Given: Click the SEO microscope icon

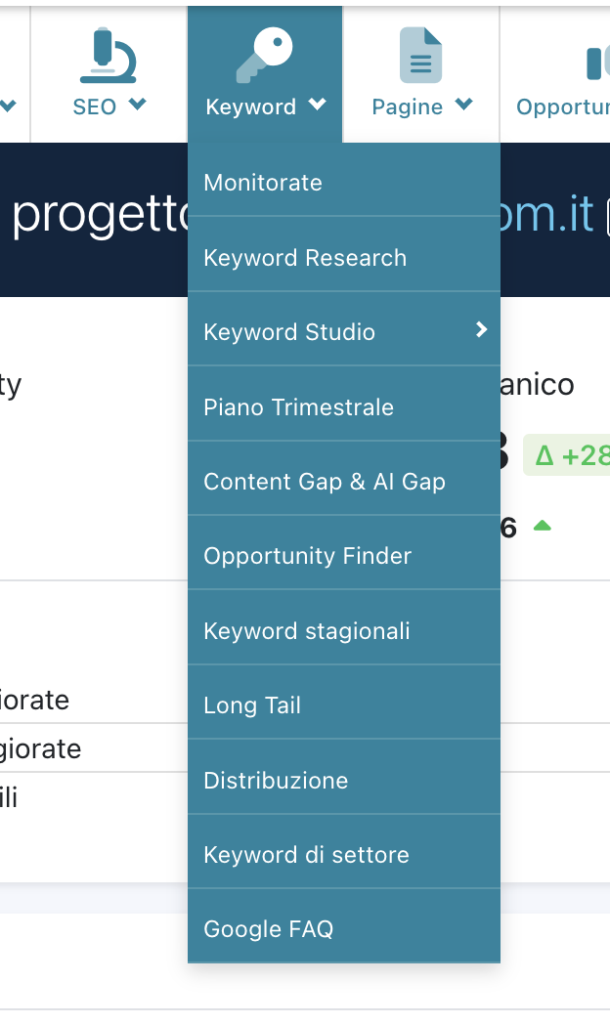Looking at the screenshot, I should click(x=108, y=55).
